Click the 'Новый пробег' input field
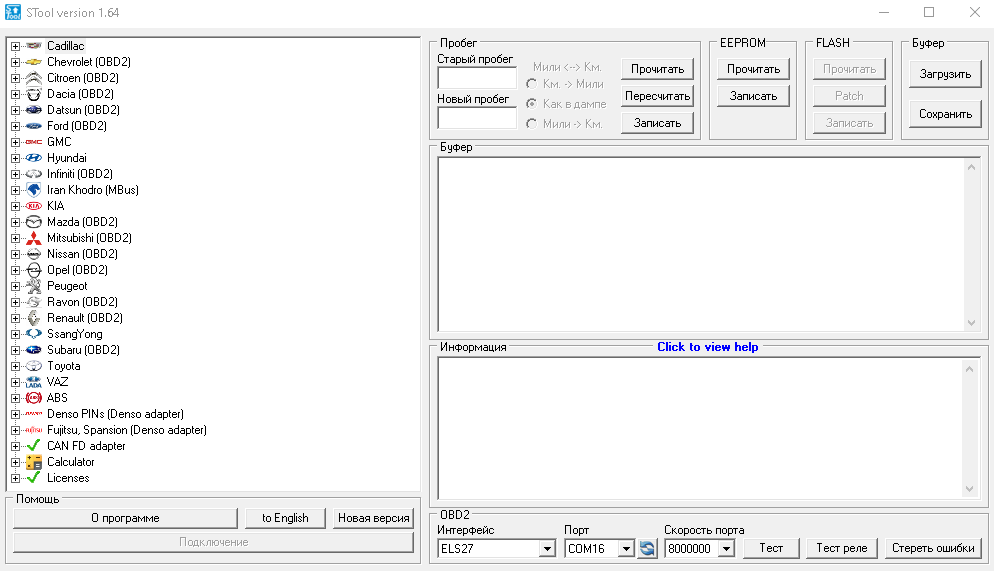This screenshot has height=571, width=994. click(476, 118)
